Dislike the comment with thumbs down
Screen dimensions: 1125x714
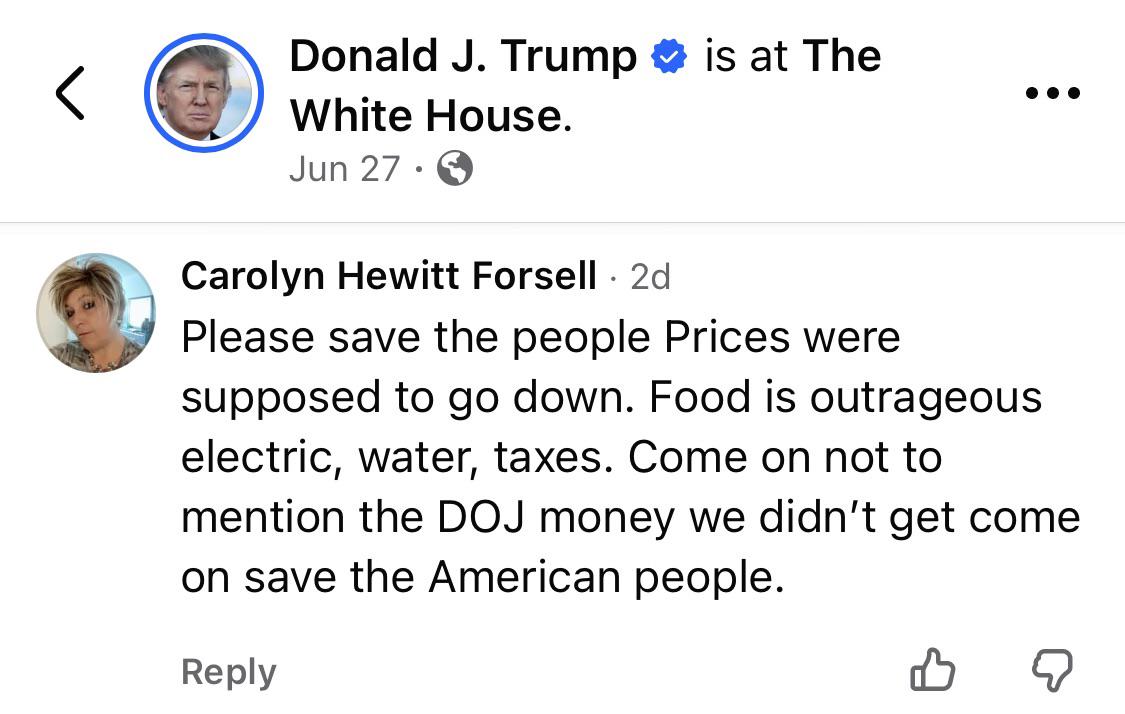(1052, 670)
